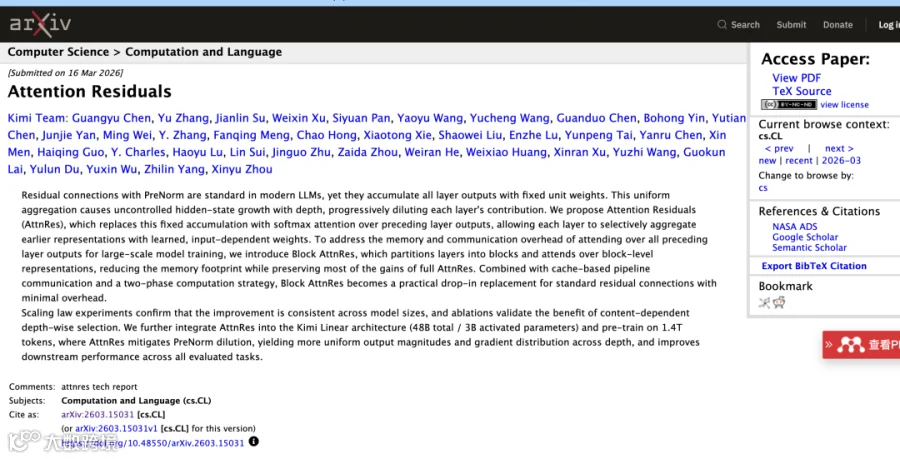Click the 'Submitted on 16 Mar 2026' dateline
The width and height of the screenshot is (900, 459).
(x=65, y=73)
